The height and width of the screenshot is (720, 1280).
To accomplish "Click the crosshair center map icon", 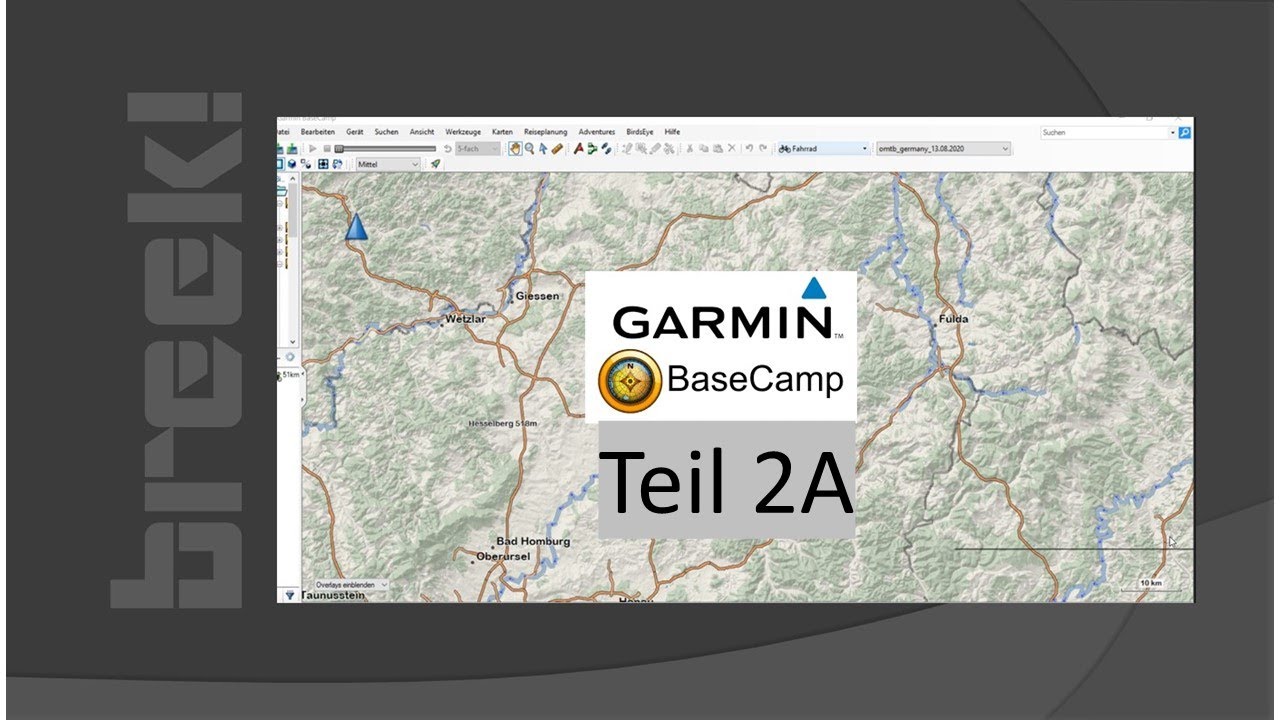I will coord(323,165).
